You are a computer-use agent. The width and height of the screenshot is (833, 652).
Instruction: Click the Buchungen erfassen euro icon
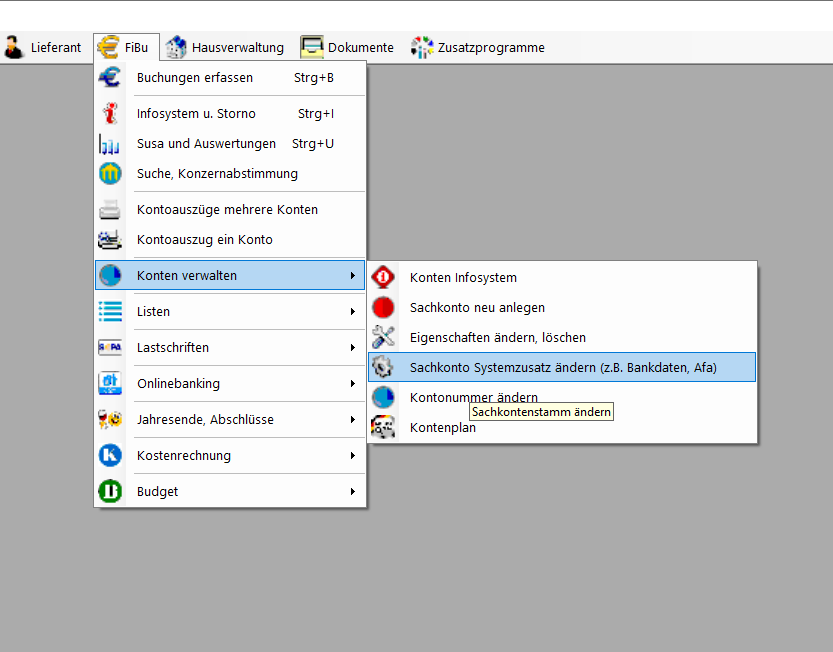[110, 78]
